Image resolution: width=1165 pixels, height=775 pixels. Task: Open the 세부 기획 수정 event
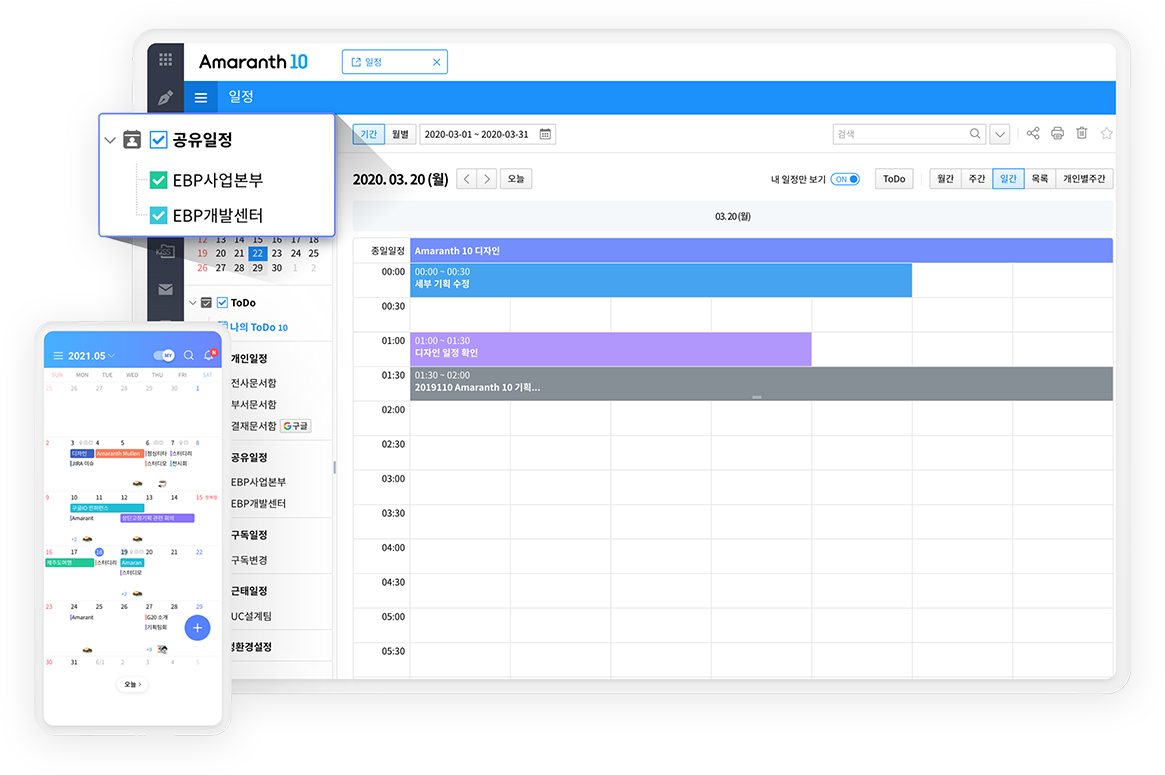(661, 280)
